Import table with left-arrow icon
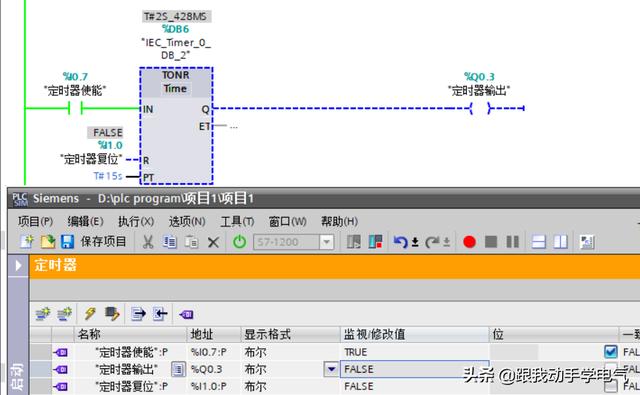Screen dimensions: 640x395 (x=160, y=314)
